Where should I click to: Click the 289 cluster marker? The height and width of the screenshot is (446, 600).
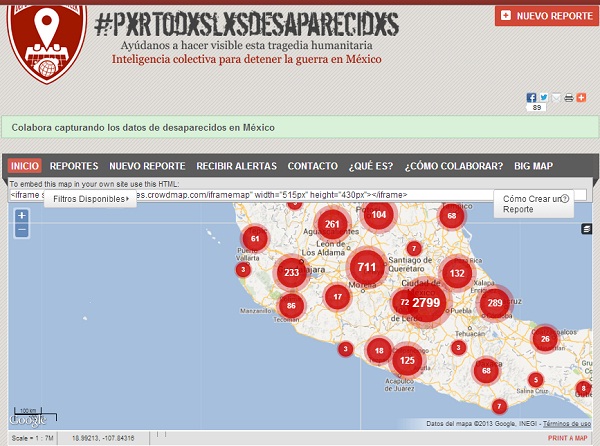494,303
